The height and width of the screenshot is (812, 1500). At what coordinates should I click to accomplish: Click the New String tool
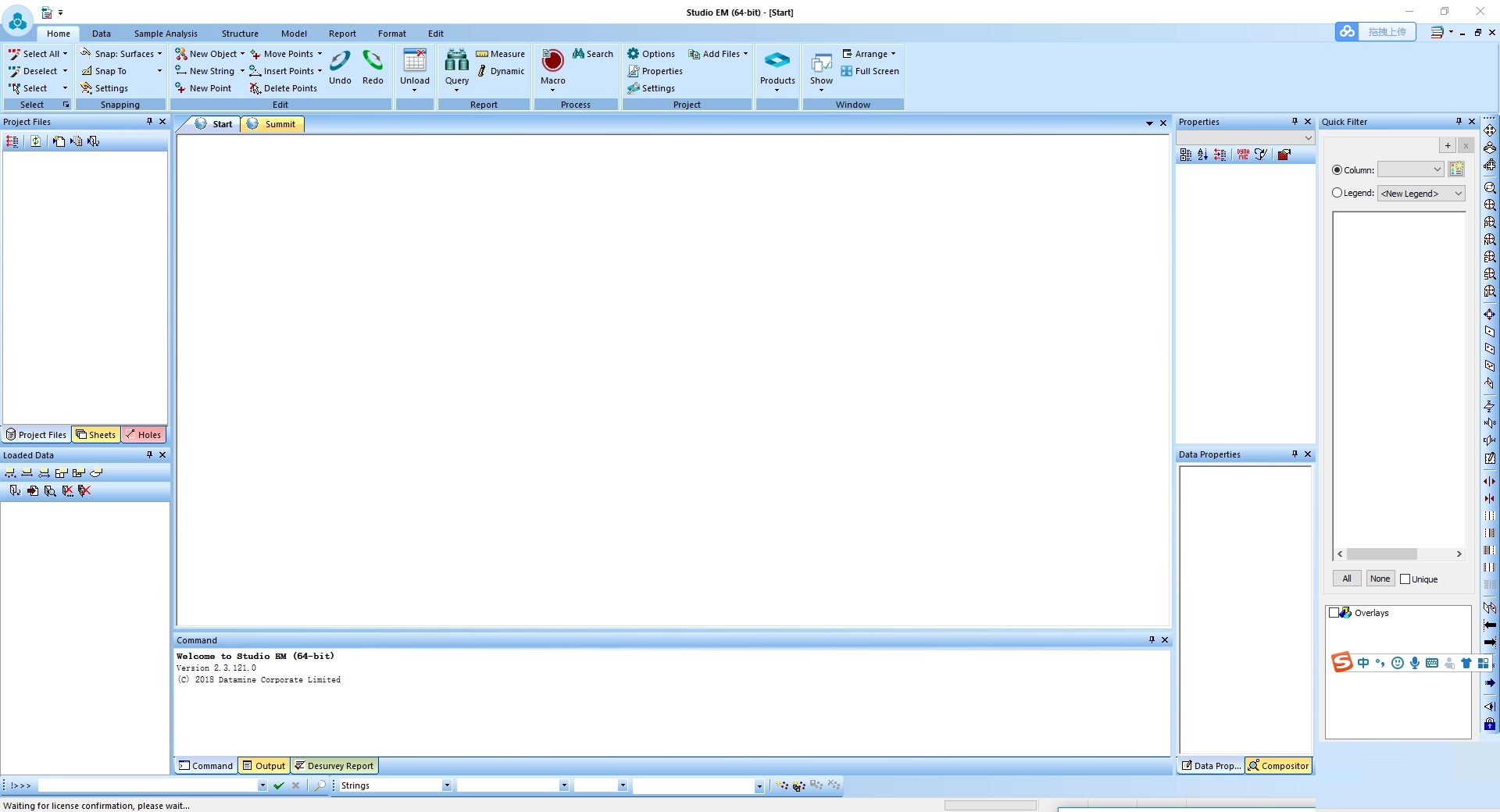pyautogui.click(x=205, y=71)
